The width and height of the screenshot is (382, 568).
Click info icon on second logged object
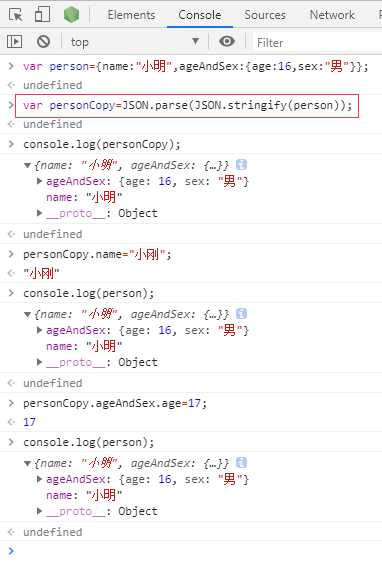point(241,314)
